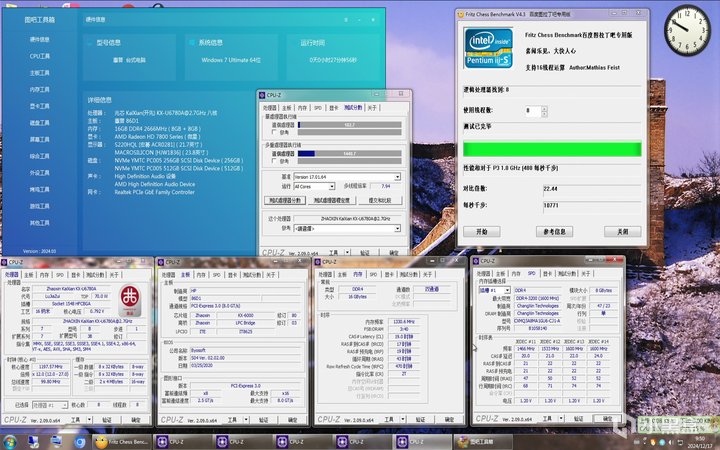Open the 处理器 #1 selector in CPU-Z processor window
The image size is (720, 450).
[x=50, y=405]
